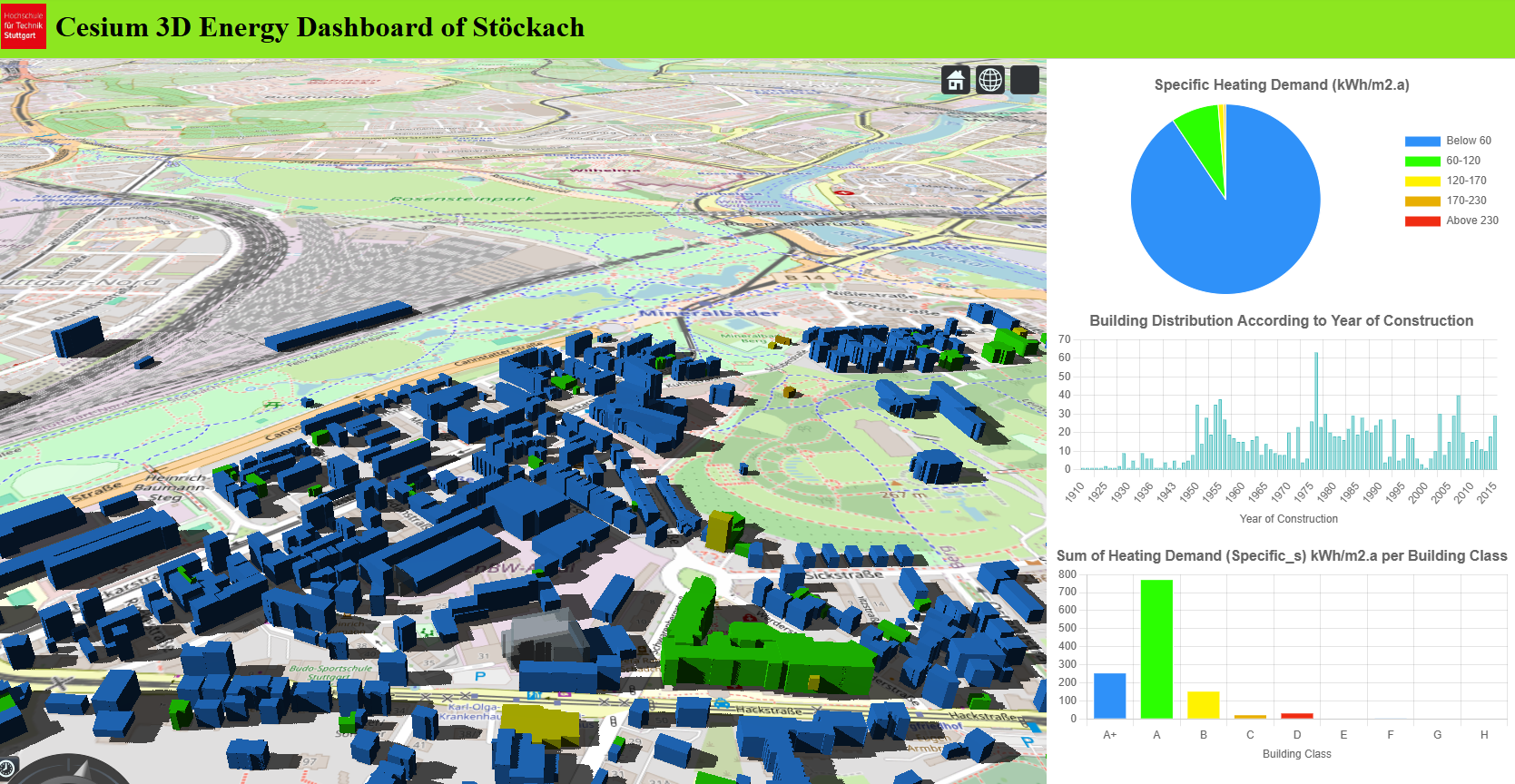The image size is (1515, 784).
Task: Toggle the 'Below 60' legend entry
Action: pos(1448,141)
